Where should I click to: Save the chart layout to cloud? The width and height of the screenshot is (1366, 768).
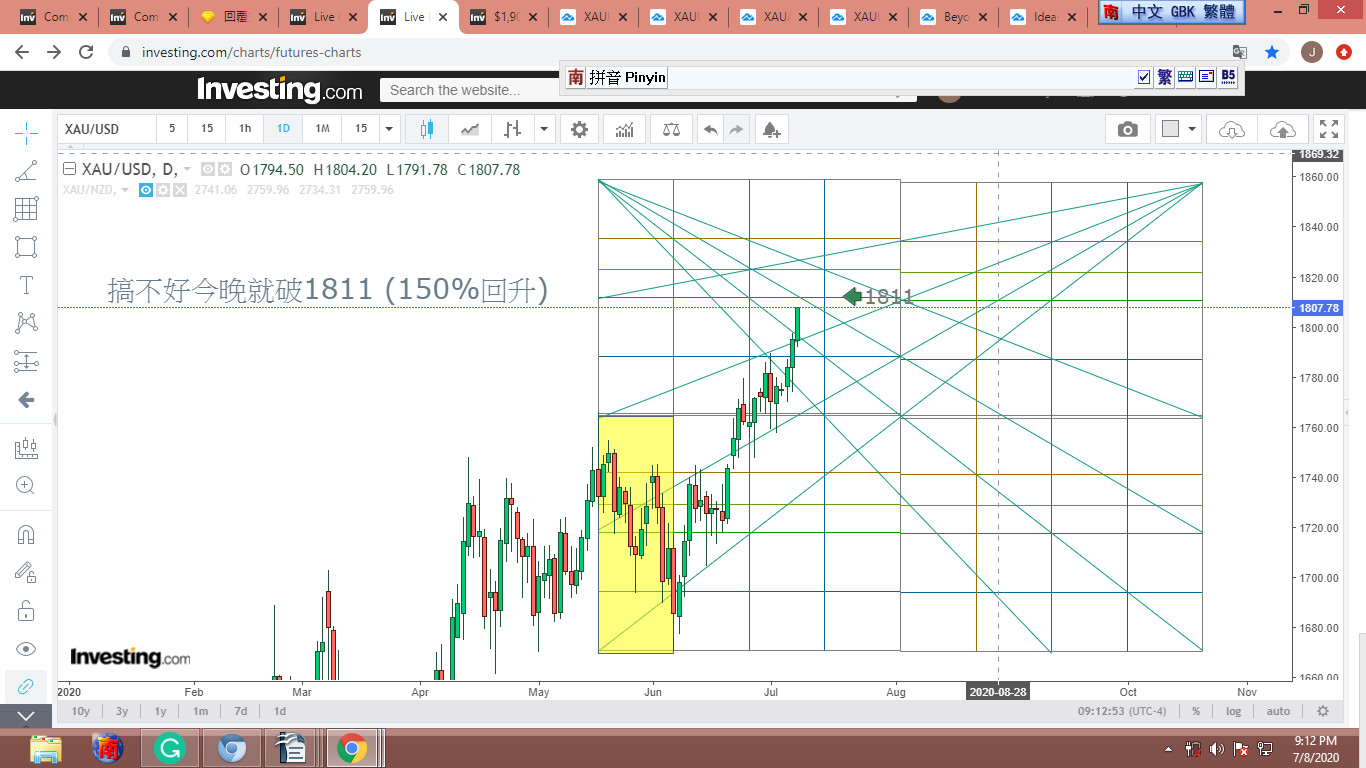1282,129
